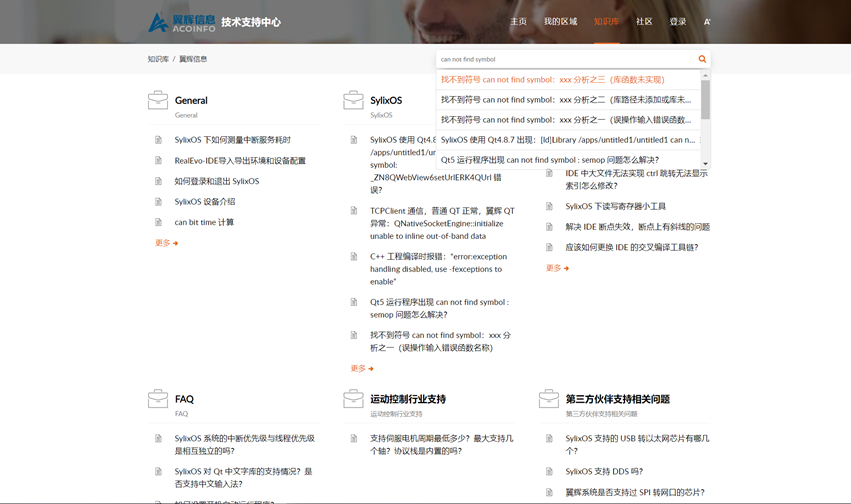
Task: Expand more General articles via 更多
Action: (166, 243)
